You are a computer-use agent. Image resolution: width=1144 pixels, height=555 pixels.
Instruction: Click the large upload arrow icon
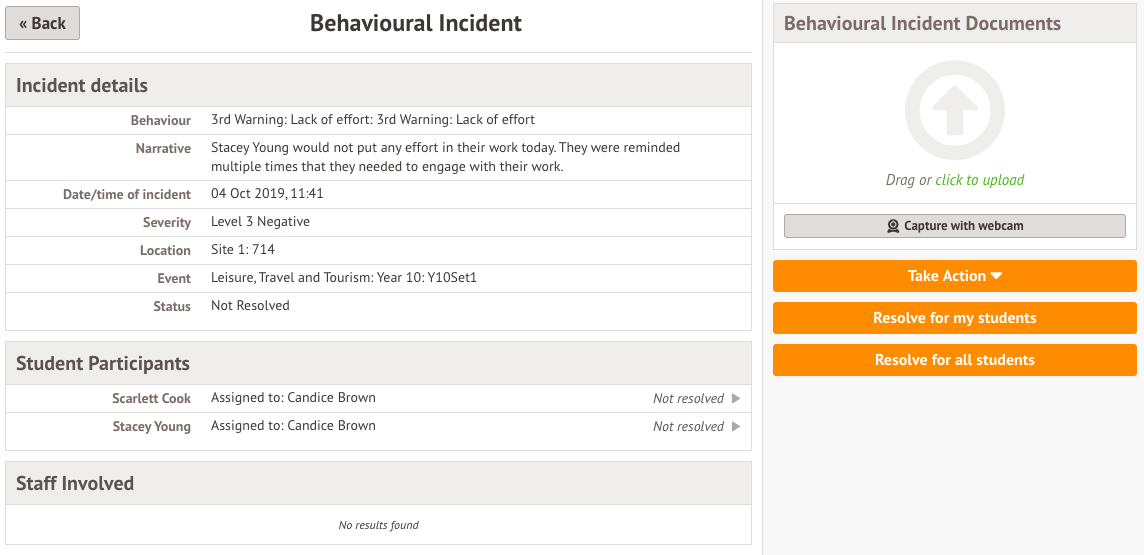click(954, 111)
